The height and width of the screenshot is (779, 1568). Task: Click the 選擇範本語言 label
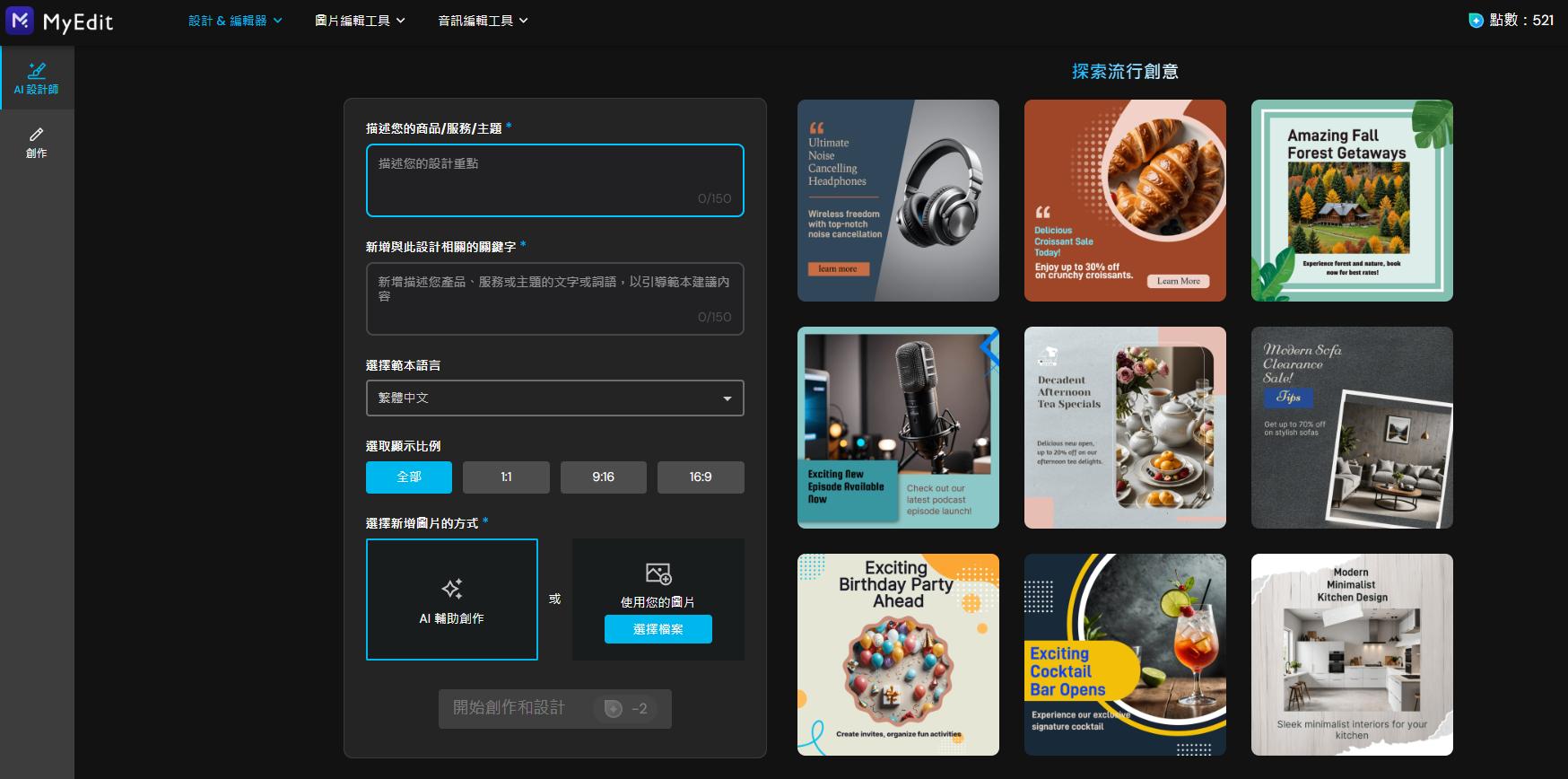403,365
